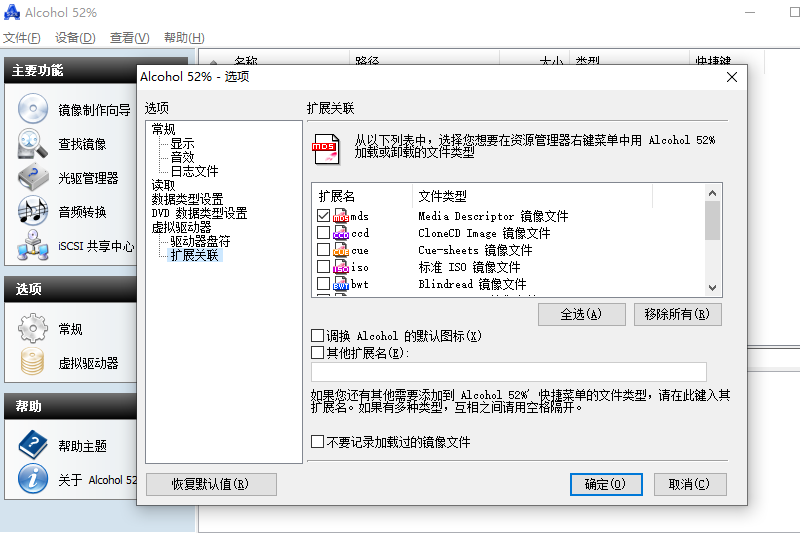This screenshot has height=533, width=800.
Task: Click the extension list scrollbar thumb
Action: click(x=713, y=220)
